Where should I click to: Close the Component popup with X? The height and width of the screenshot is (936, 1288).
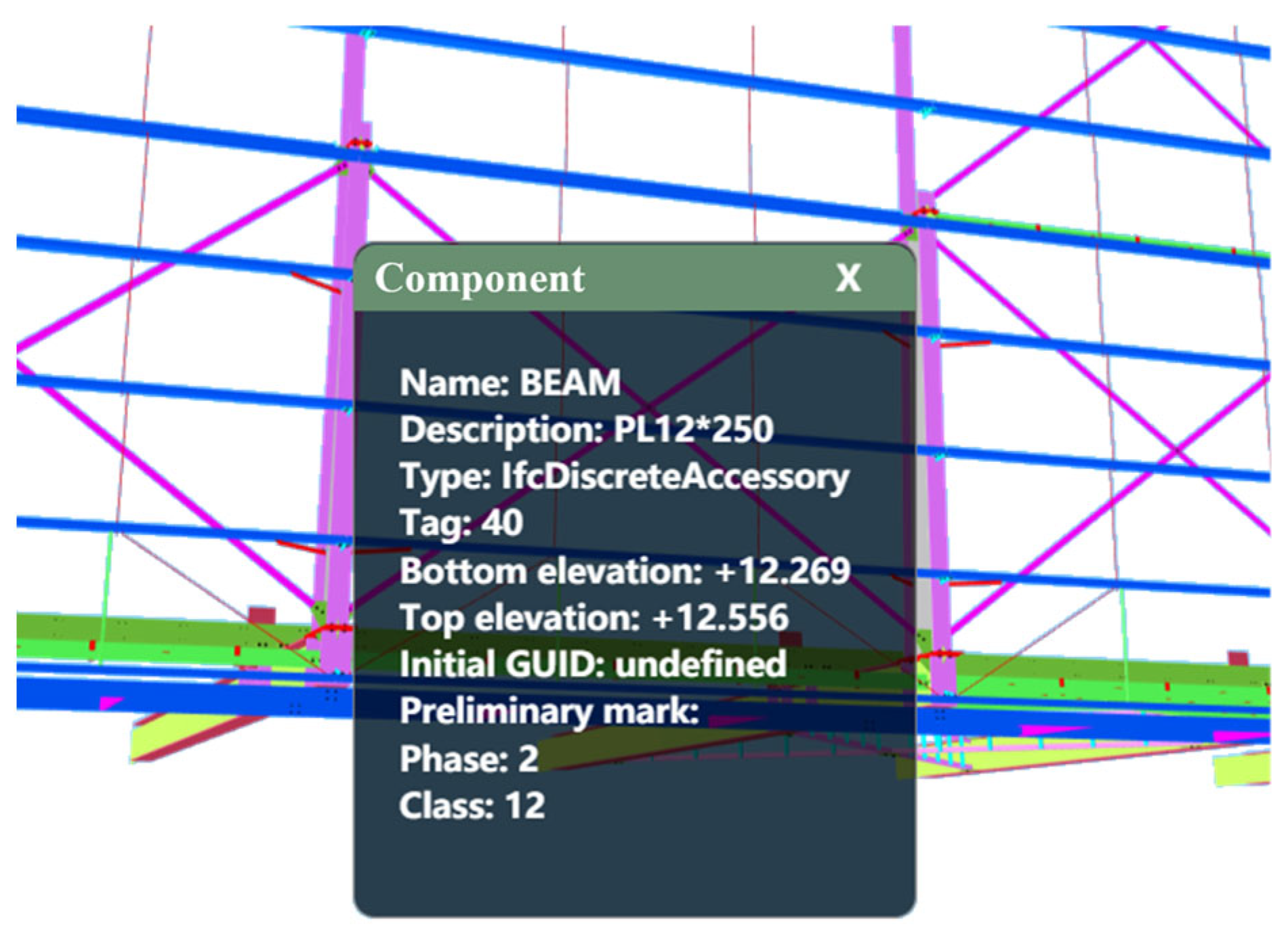pyautogui.click(x=848, y=278)
